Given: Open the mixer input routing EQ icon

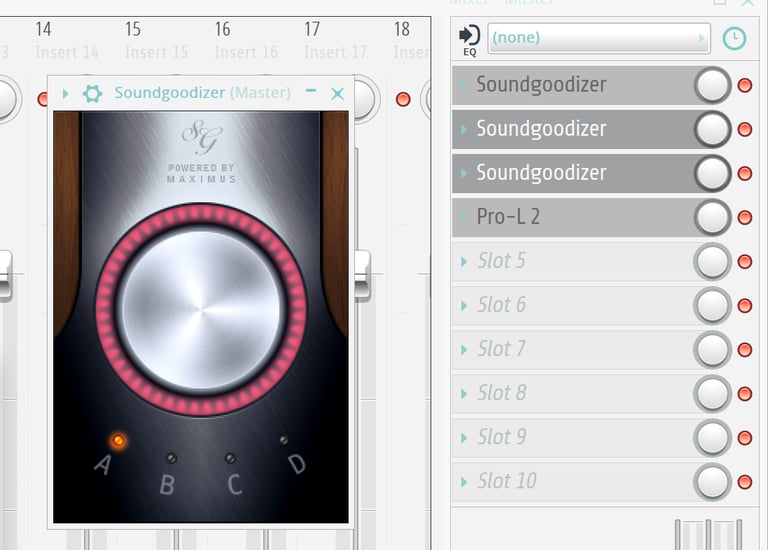Looking at the screenshot, I should [x=469, y=40].
